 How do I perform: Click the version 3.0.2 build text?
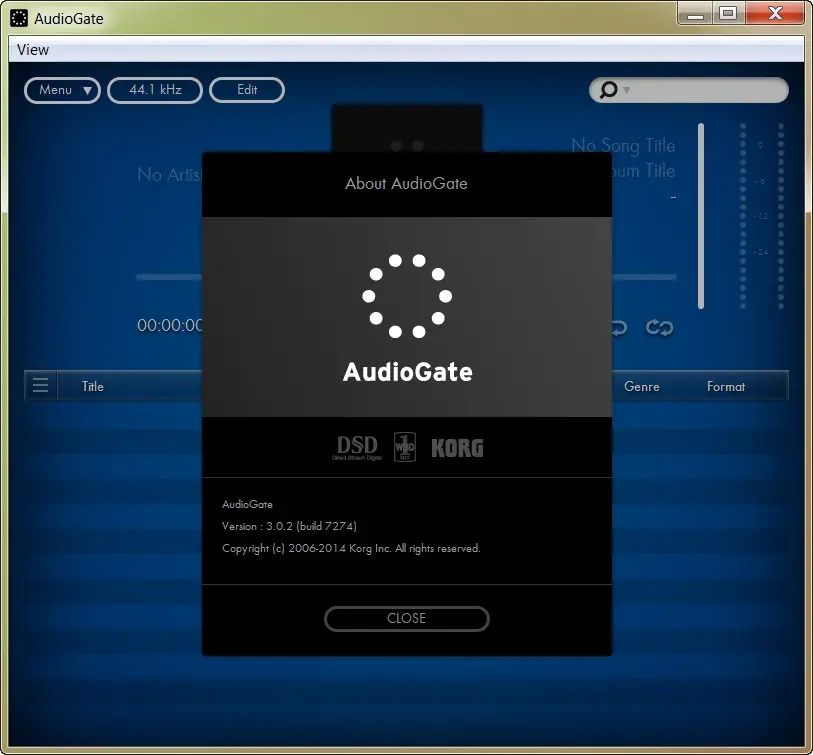289,526
